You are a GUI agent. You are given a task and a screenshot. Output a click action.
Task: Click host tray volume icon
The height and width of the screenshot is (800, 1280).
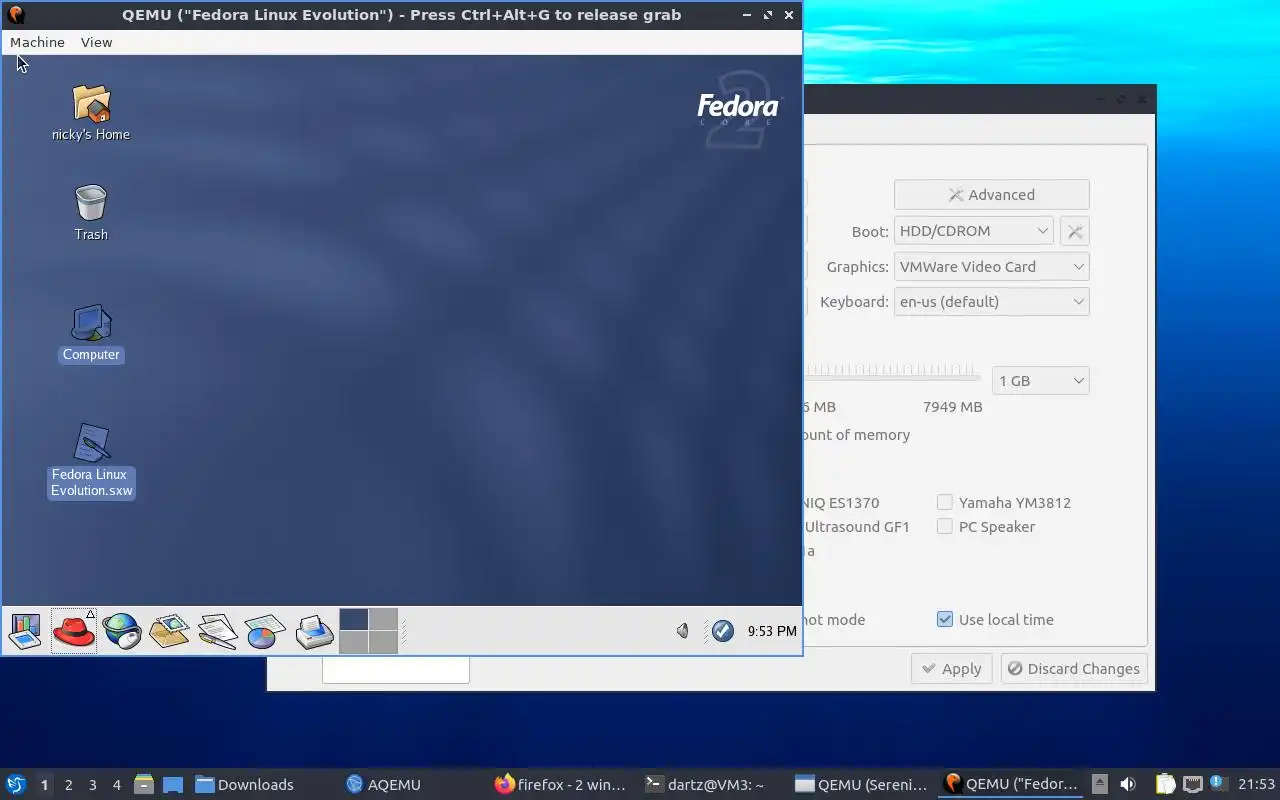1127,785
